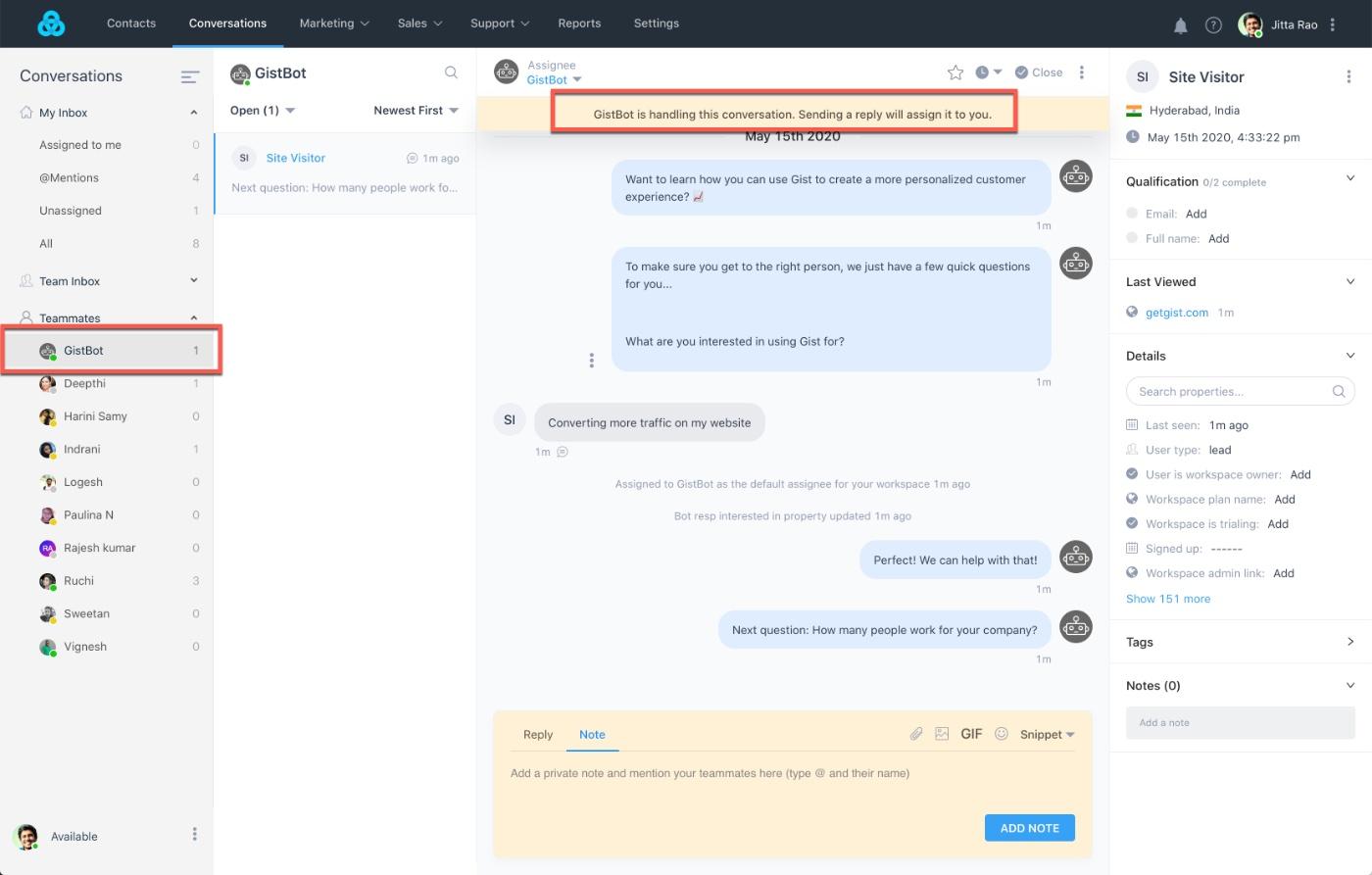
Task: Attach a file with paperclip icon
Action: click(x=916, y=734)
